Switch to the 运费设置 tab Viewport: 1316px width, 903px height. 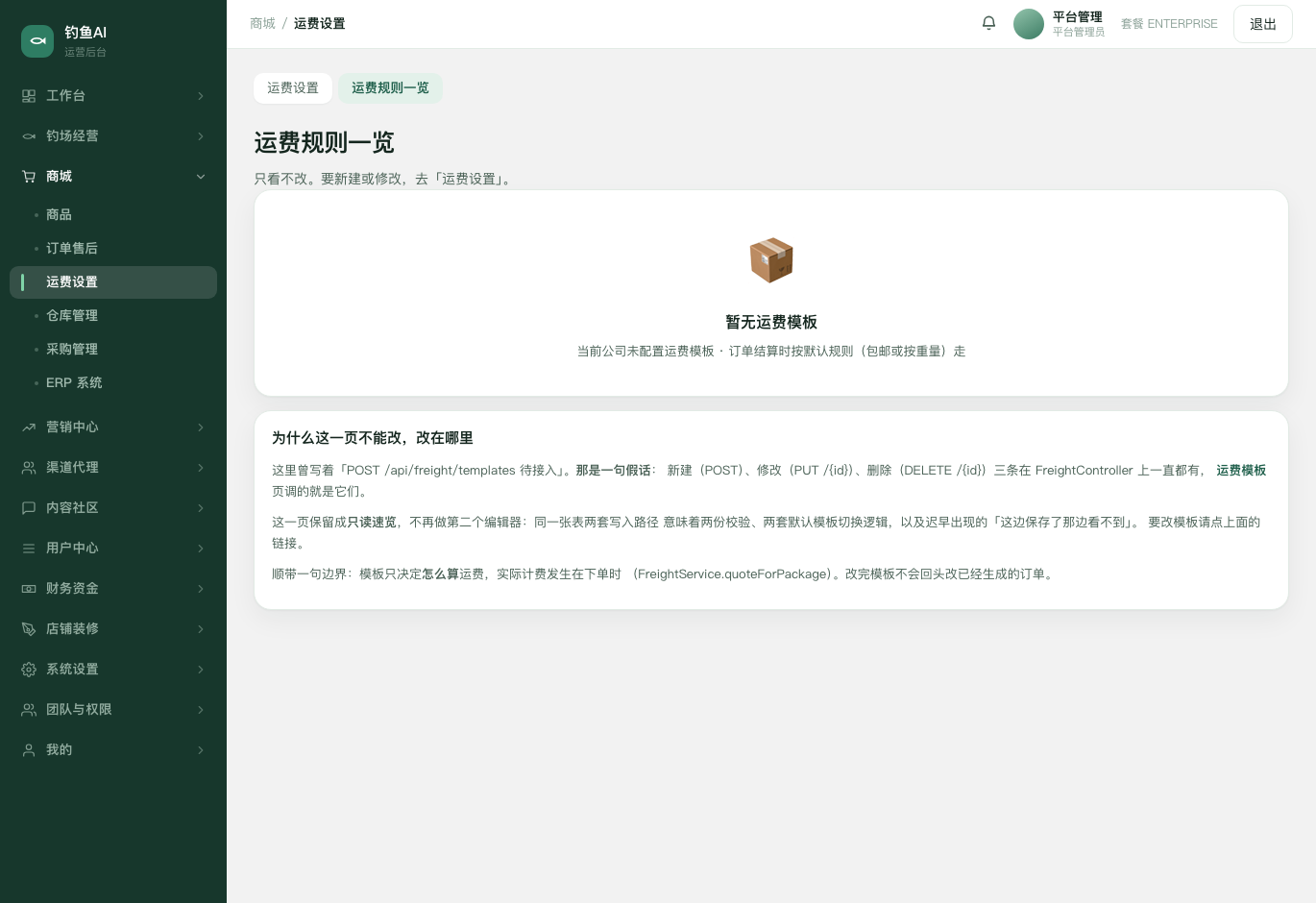tap(293, 88)
